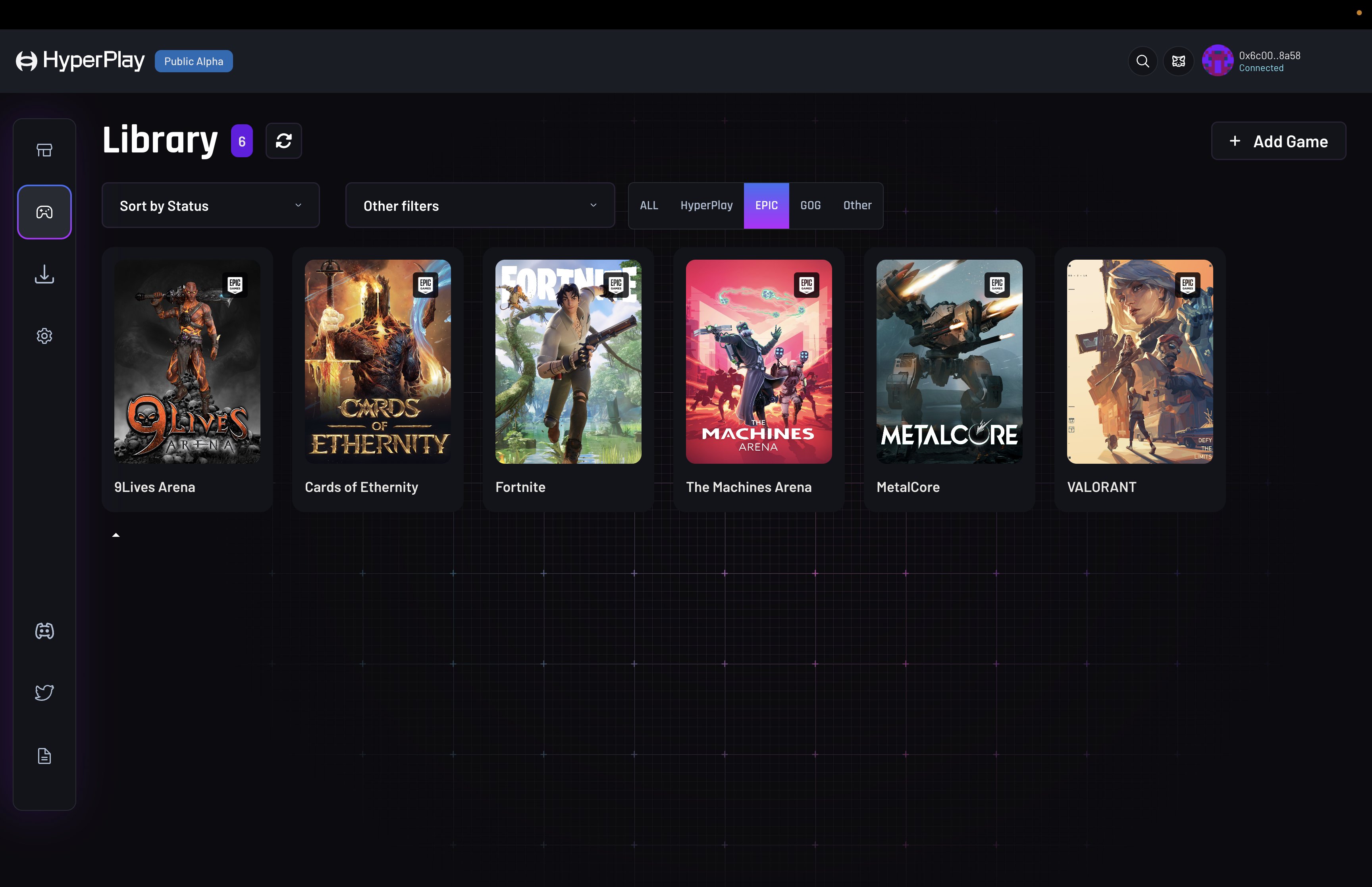Screen dimensions: 1372x887
Task: Switch to the Other store tab
Action: tap(857, 206)
